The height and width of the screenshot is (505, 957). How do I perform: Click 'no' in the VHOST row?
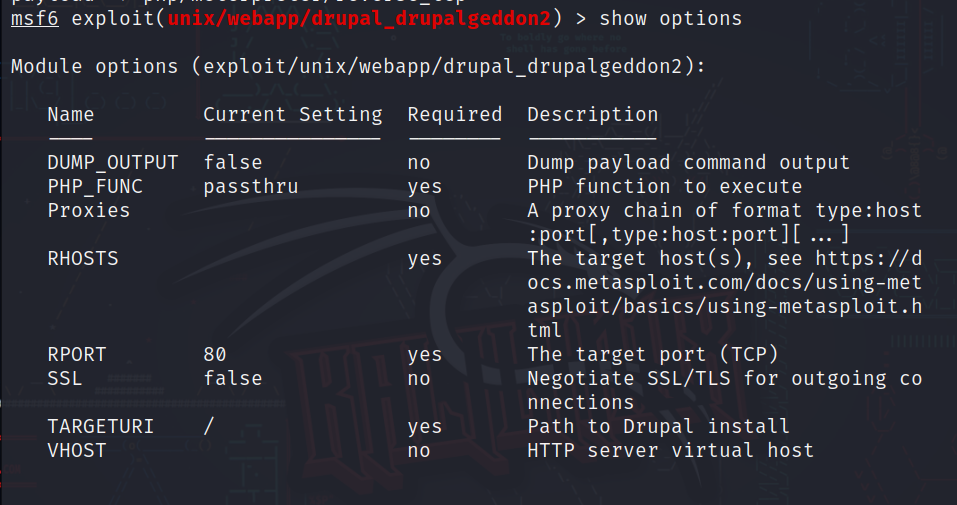coord(419,451)
